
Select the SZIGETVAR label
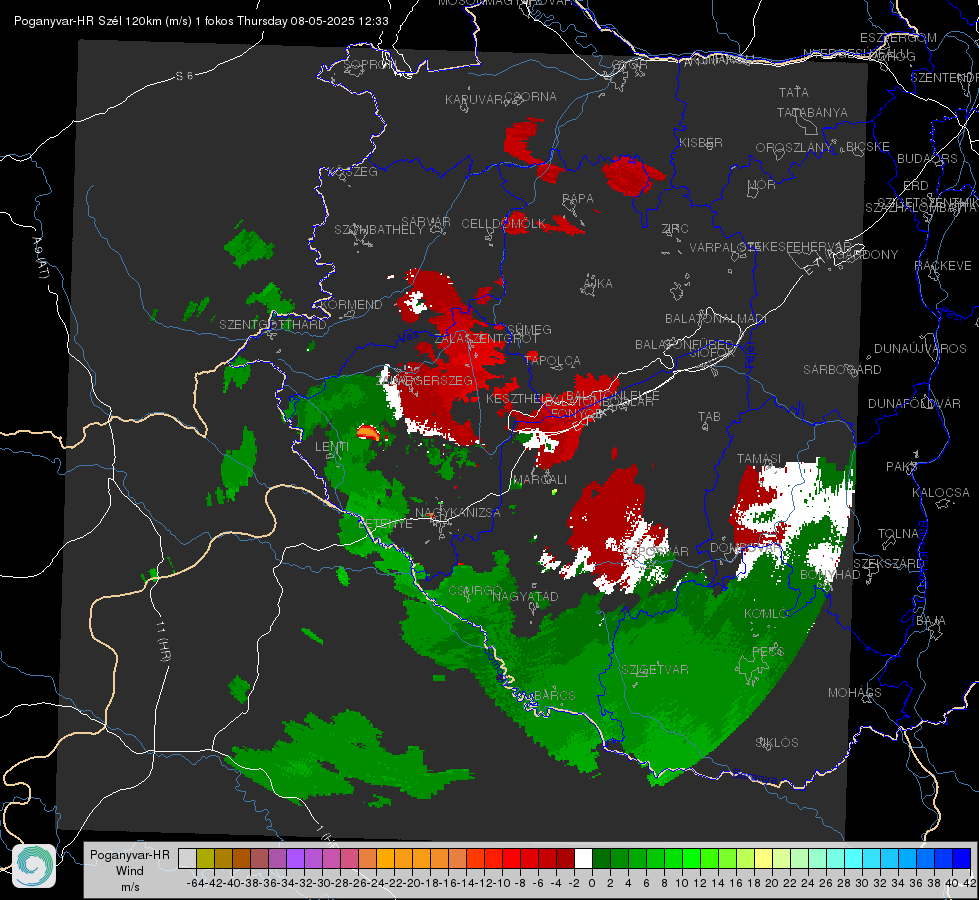(654, 670)
